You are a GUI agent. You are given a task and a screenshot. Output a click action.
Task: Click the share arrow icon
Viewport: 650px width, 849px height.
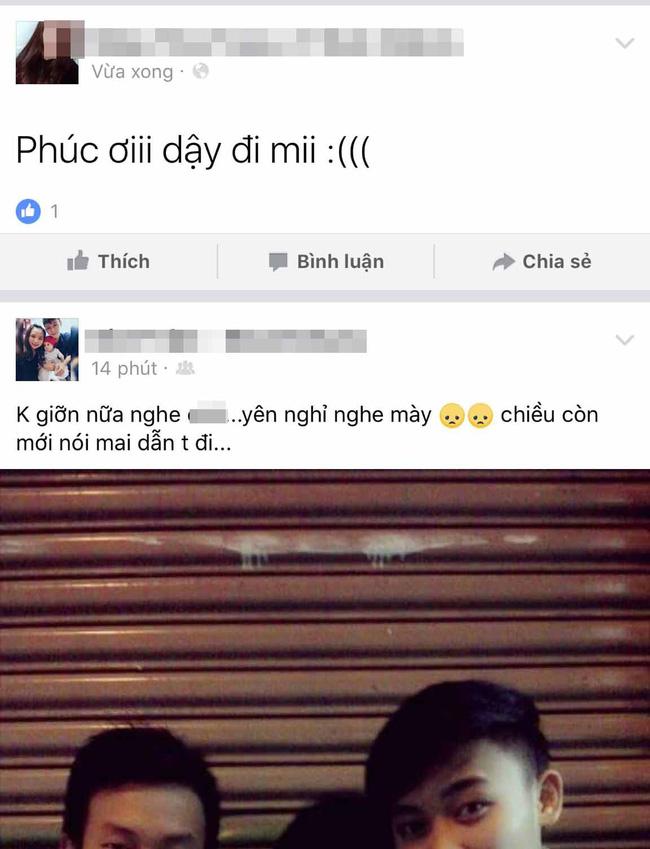503,262
